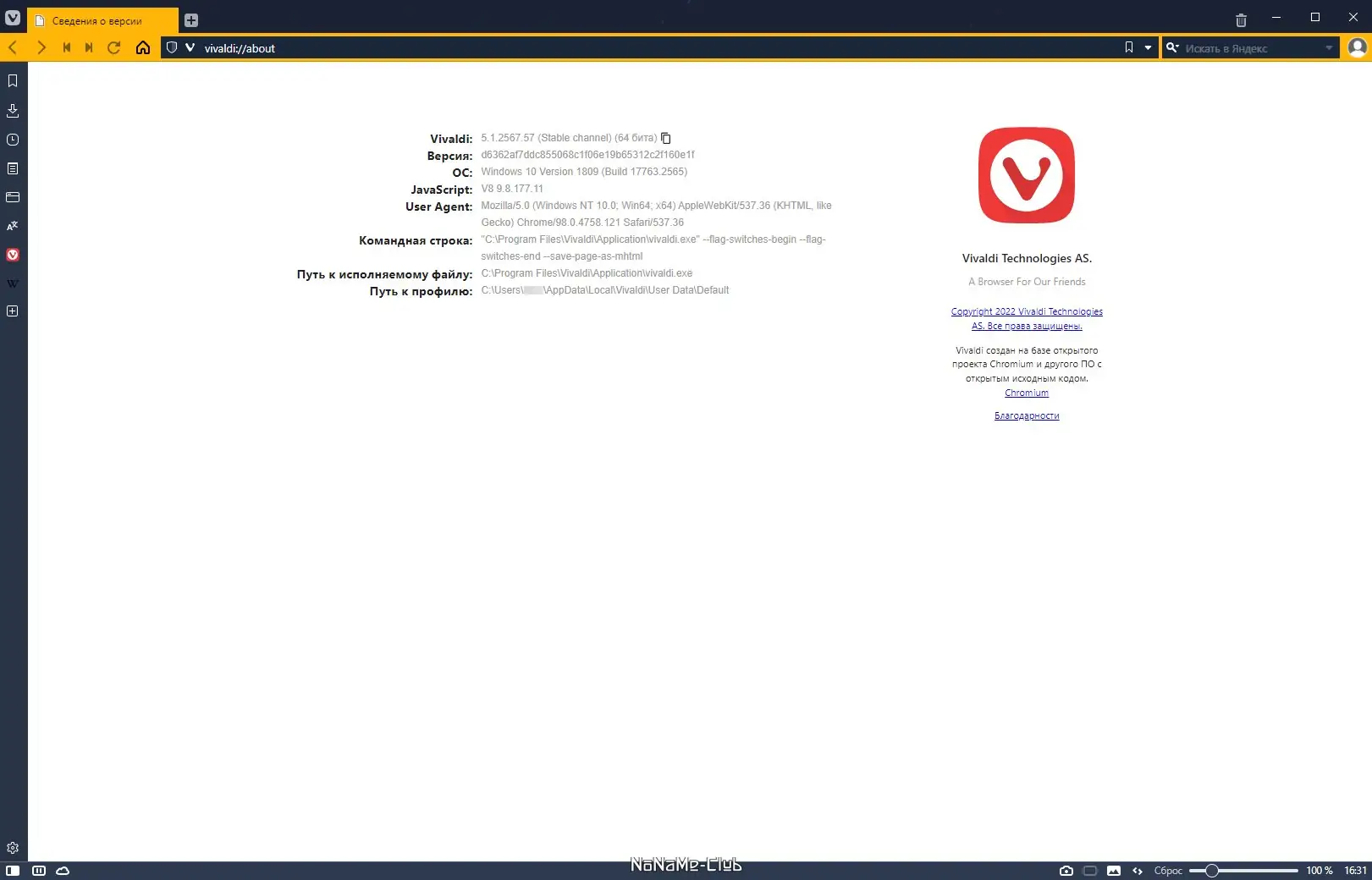
Task: Click 'Vivaldi Technologies AS.' heading
Action: point(1027,258)
